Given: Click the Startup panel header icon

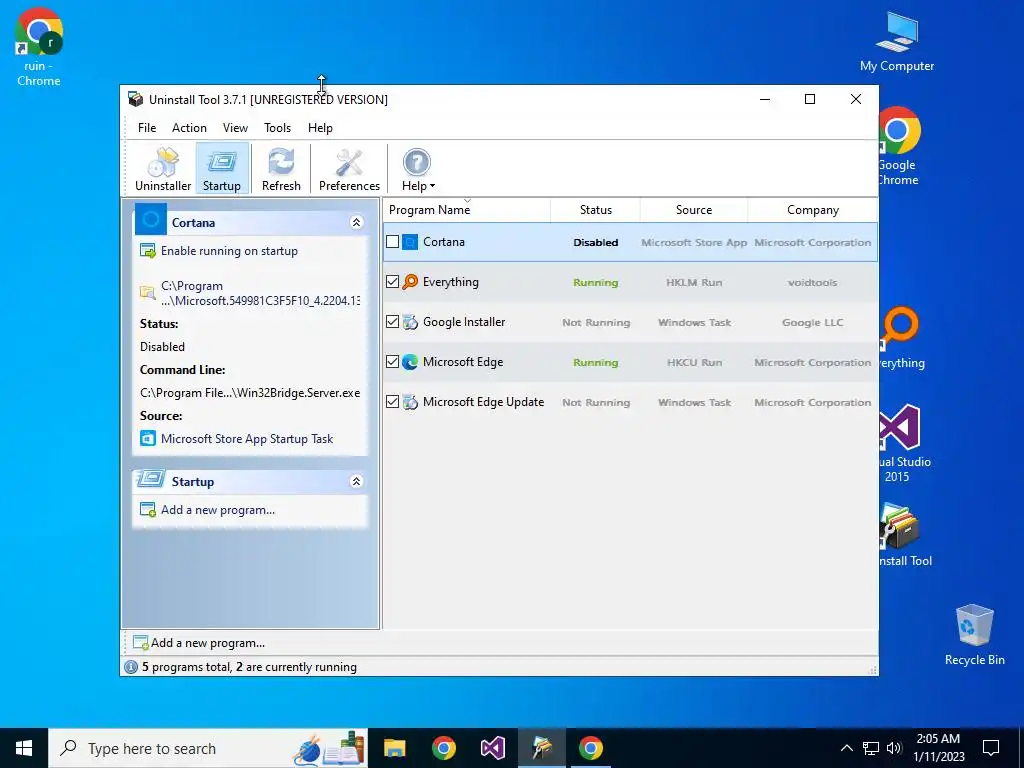Looking at the screenshot, I should coord(151,480).
